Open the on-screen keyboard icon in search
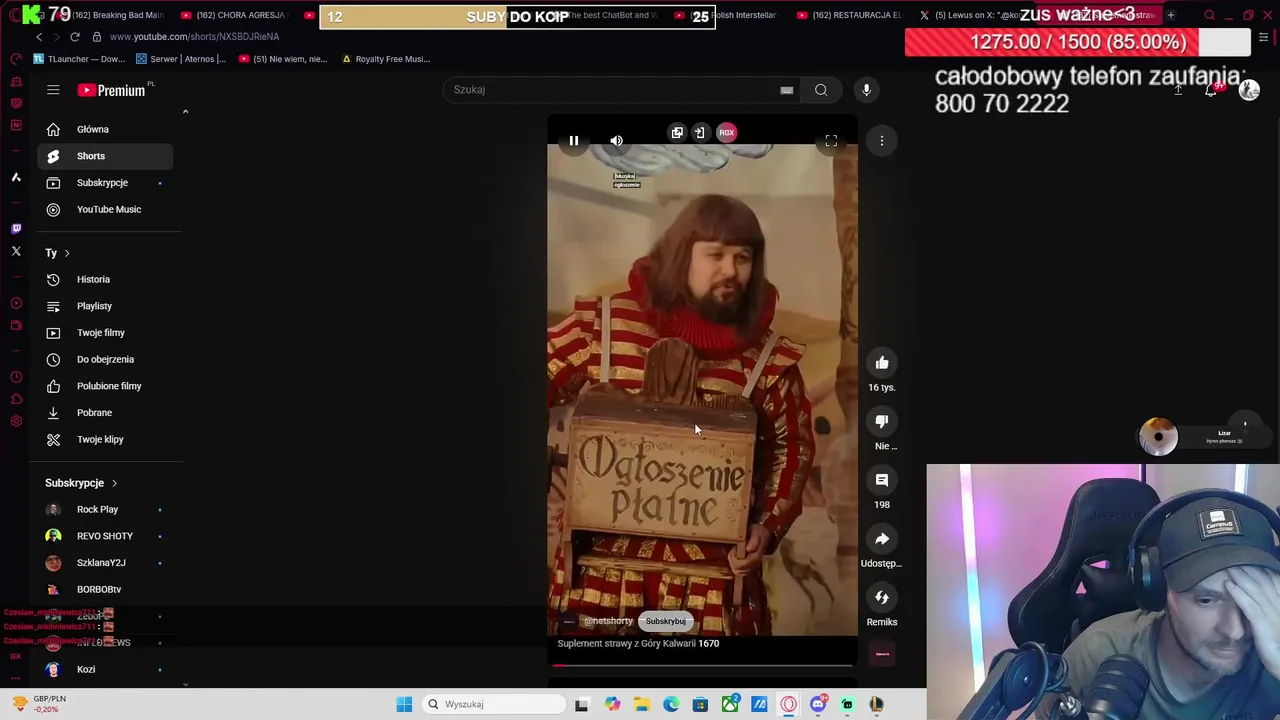Image resolution: width=1280 pixels, height=720 pixels. pos(787,90)
